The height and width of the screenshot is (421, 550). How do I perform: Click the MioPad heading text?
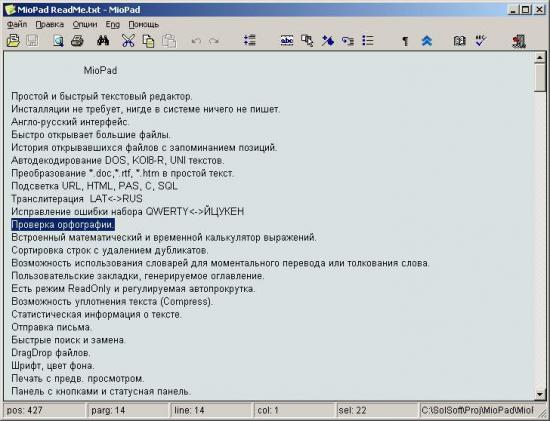tap(100, 71)
